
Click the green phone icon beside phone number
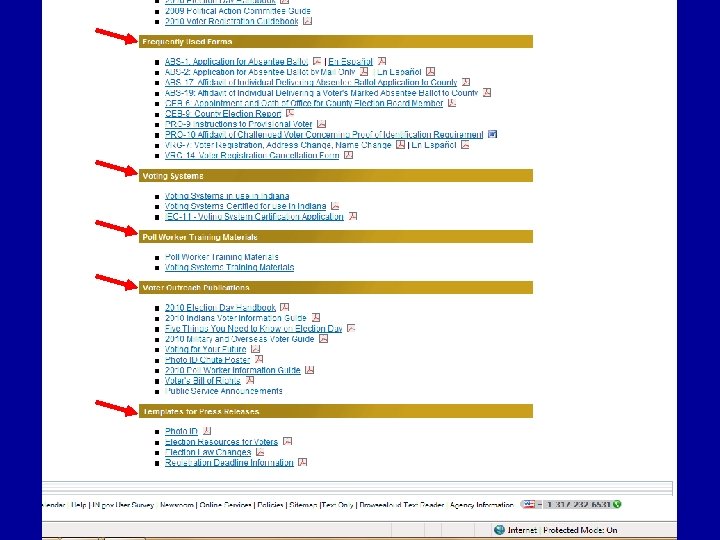tap(617, 504)
